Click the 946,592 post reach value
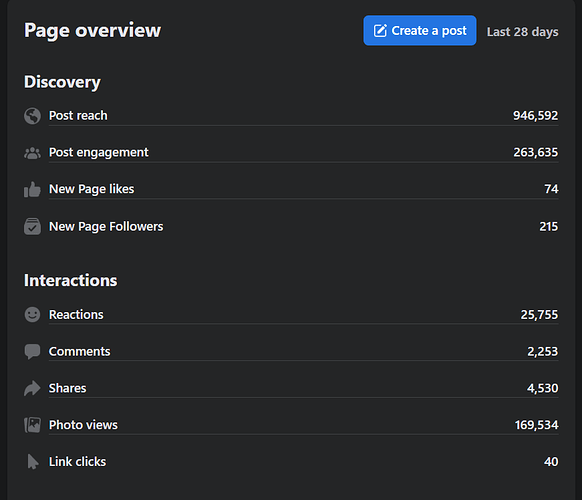This screenshot has height=500, width=582. 535,116
